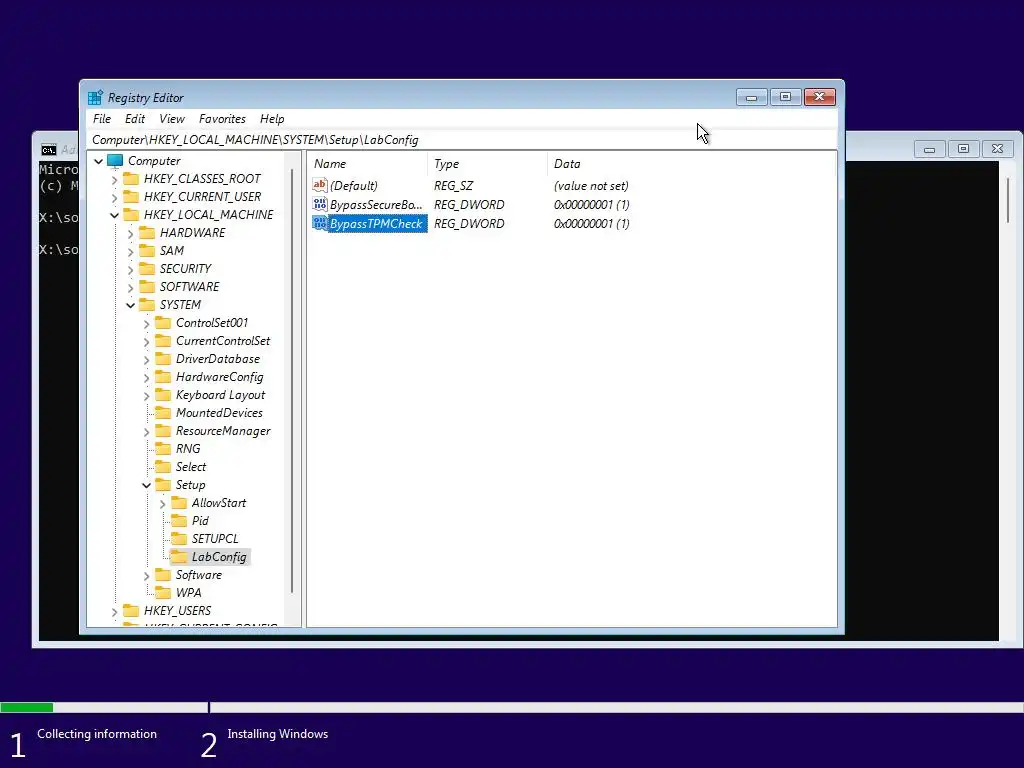1024x768 pixels.
Task: Select the LabConfig key
Action: (219, 557)
